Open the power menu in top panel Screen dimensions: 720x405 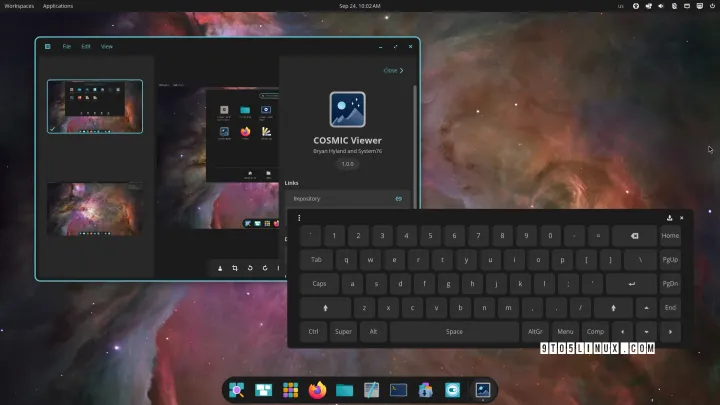point(712,6)
